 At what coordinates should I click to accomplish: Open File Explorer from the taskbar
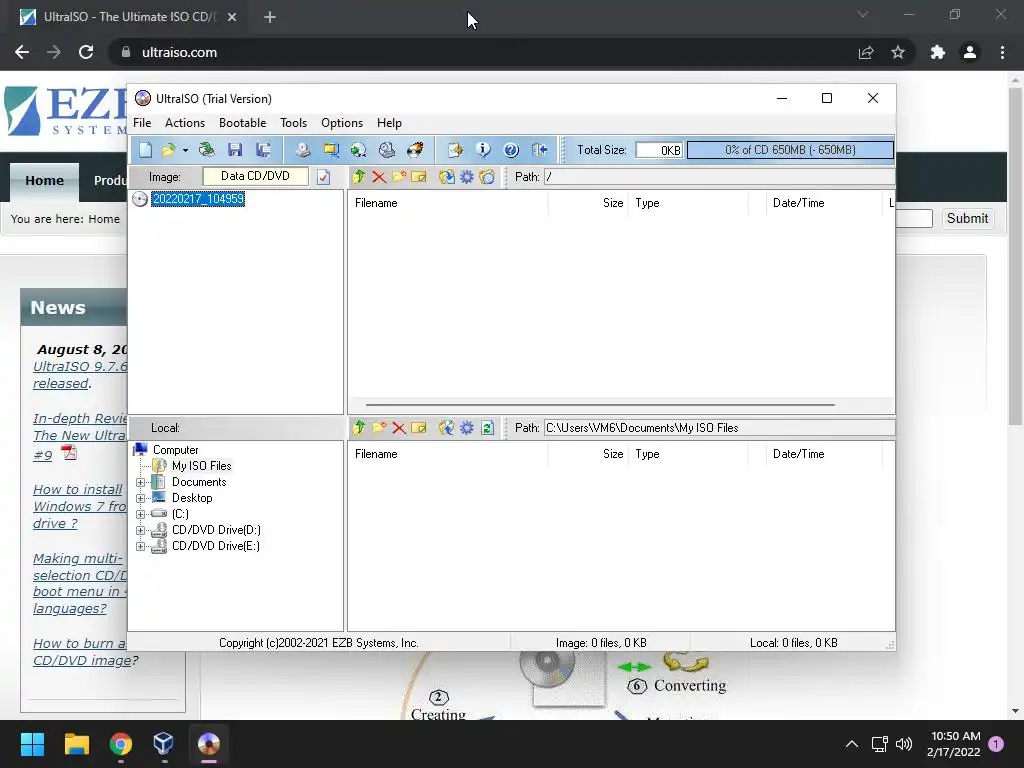76,744
